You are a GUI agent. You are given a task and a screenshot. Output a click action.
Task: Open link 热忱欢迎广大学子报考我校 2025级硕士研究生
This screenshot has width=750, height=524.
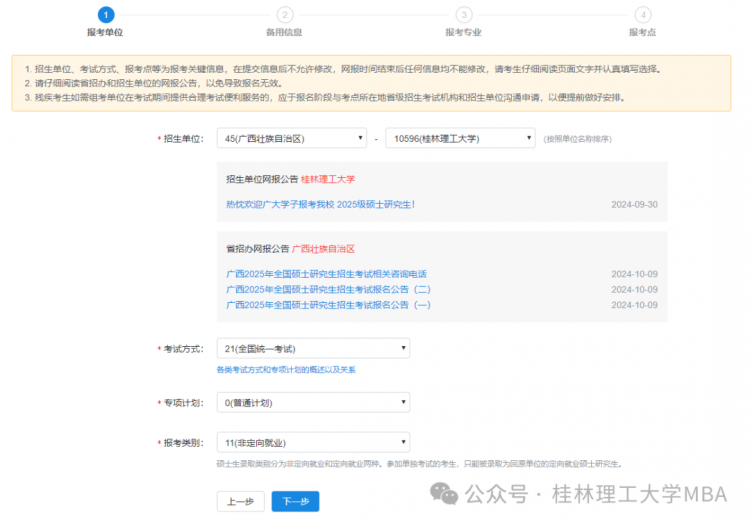tap(320, 205)
